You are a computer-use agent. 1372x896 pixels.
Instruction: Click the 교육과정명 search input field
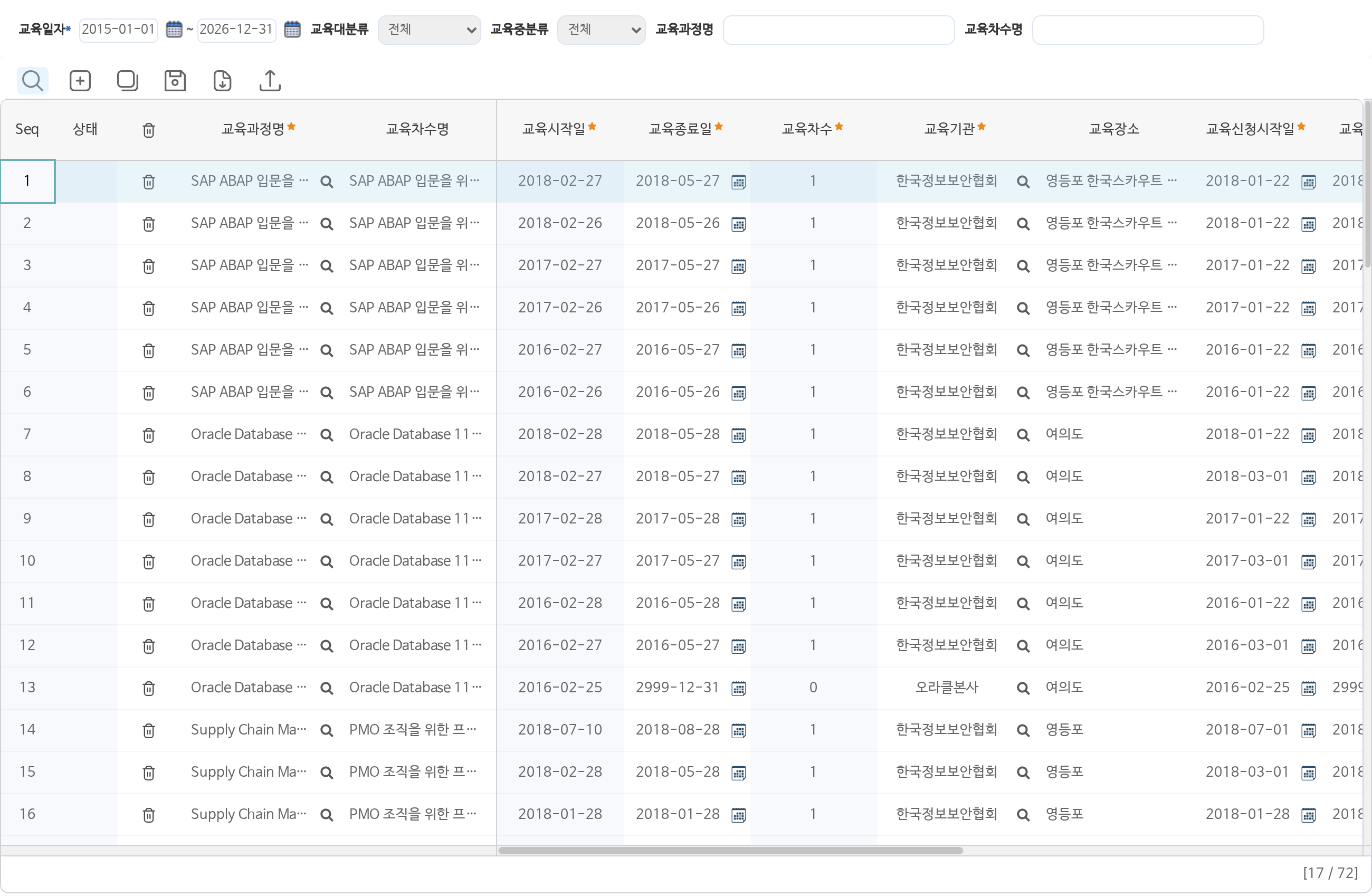(x=839, y=30)
